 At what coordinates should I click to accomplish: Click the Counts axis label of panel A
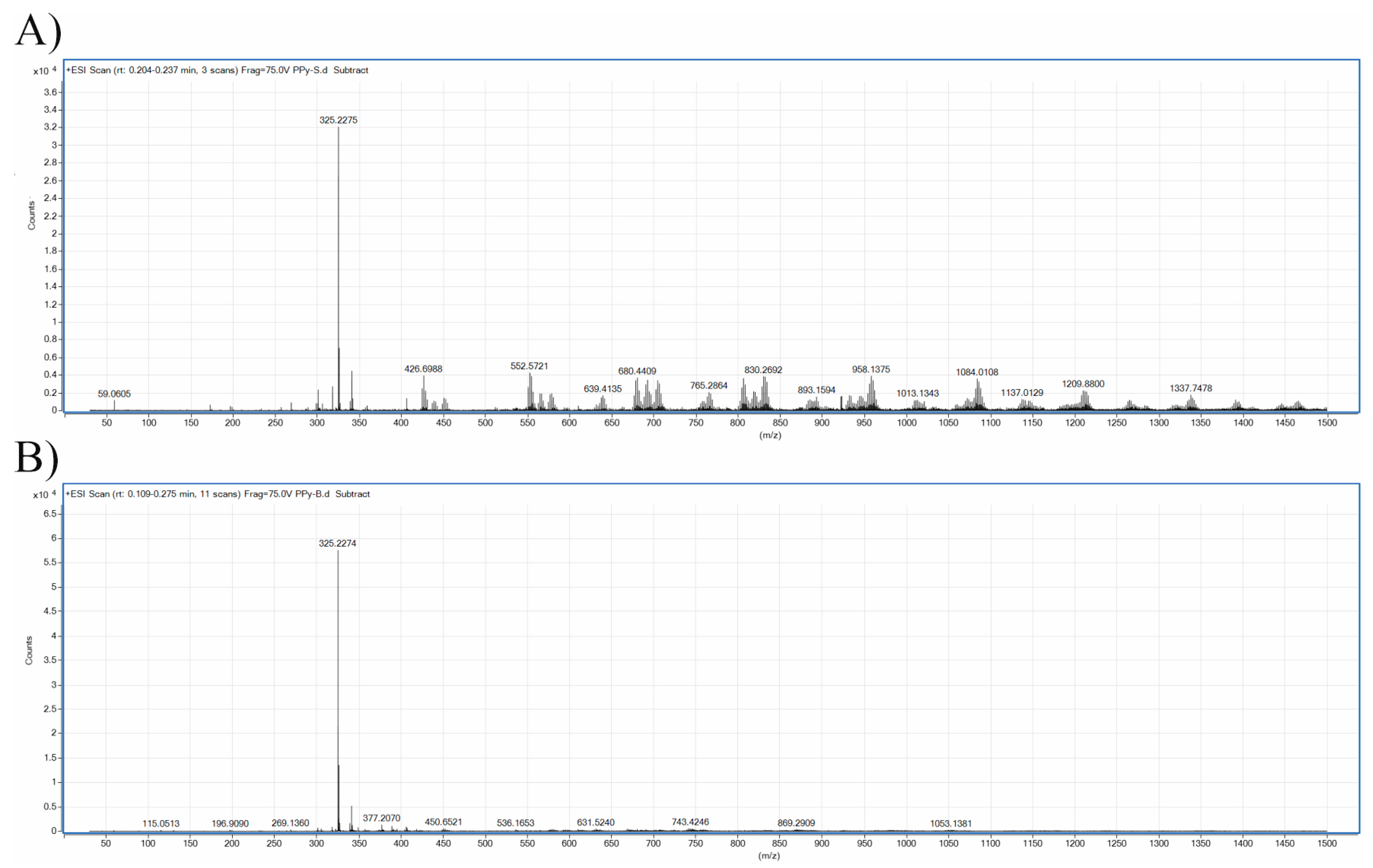(x=31, y=215)
